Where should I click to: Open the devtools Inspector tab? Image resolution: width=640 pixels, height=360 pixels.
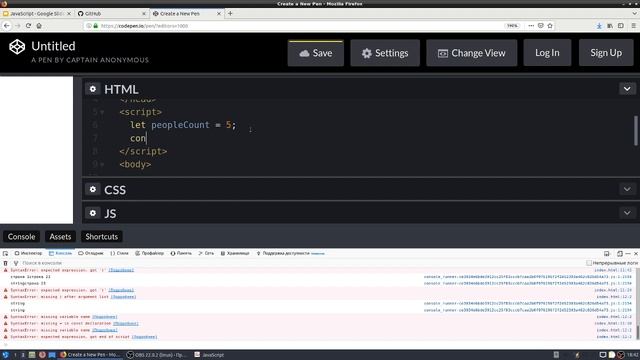click(x=29, y=253)
